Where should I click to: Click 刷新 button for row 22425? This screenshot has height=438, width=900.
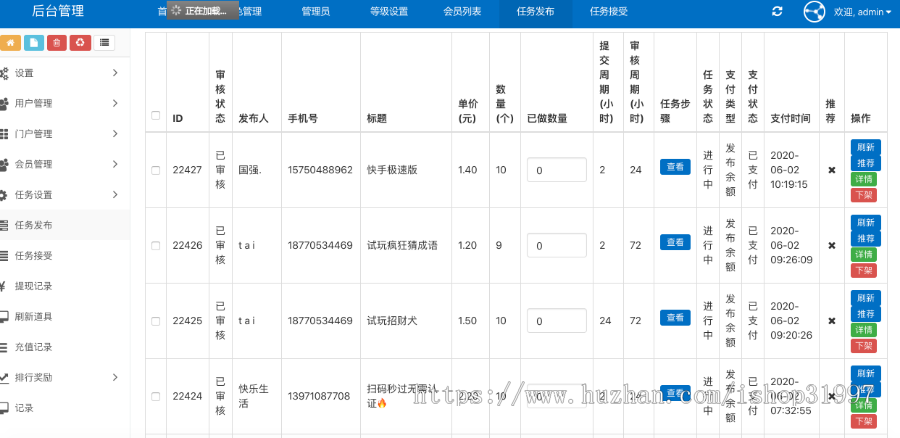[x=866, y=297]
